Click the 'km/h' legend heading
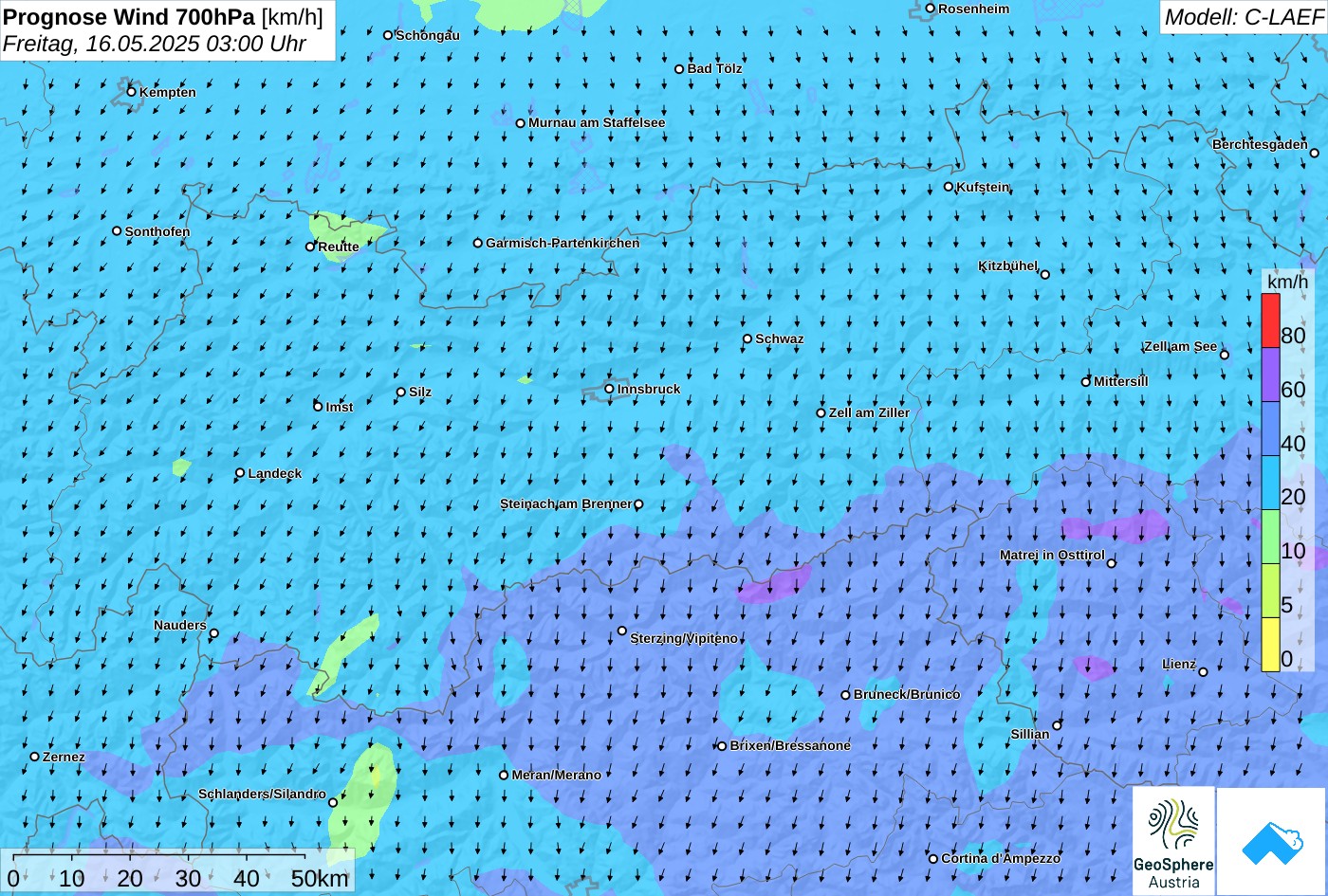1328x896 pixels. click(x=1287, y=282)
